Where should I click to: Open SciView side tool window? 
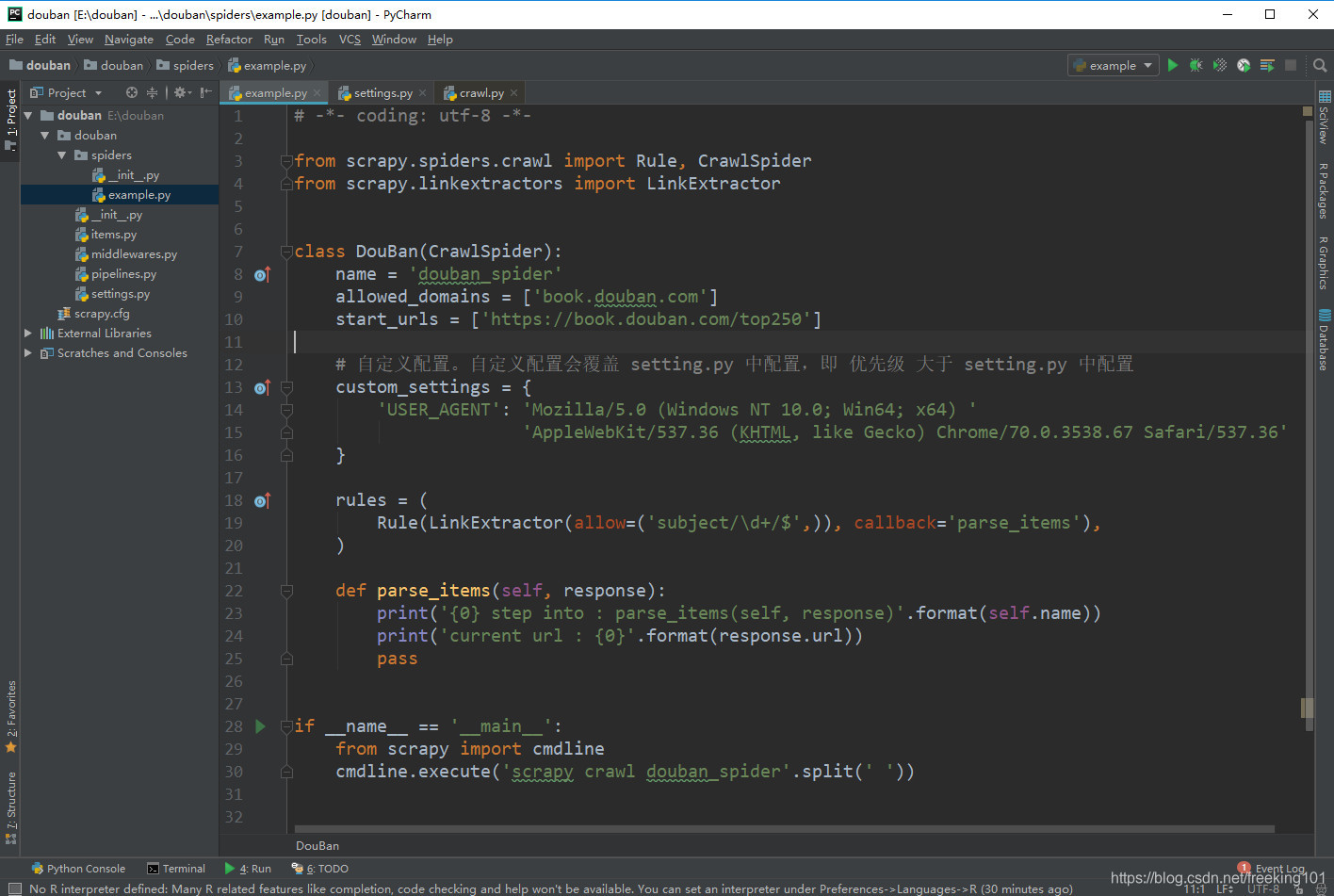[1324, 117]
